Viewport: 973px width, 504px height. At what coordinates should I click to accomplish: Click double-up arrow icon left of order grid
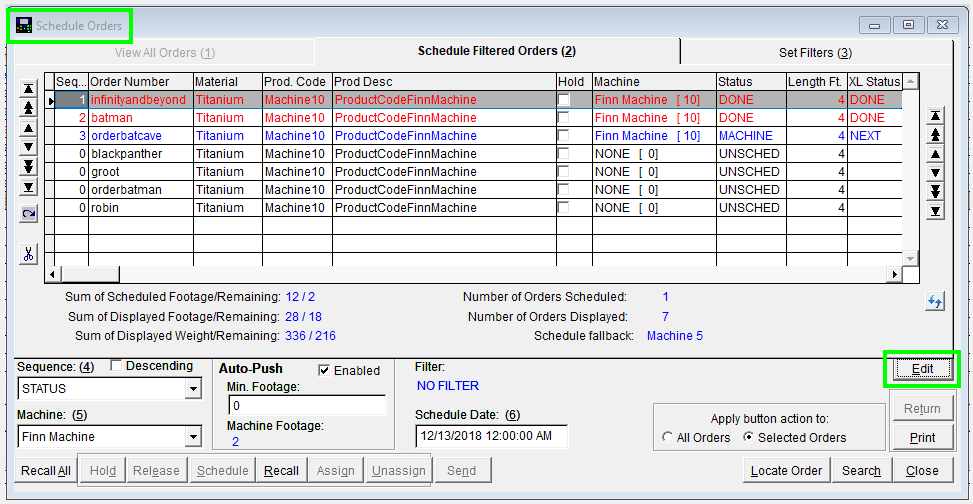pos(28,108)
